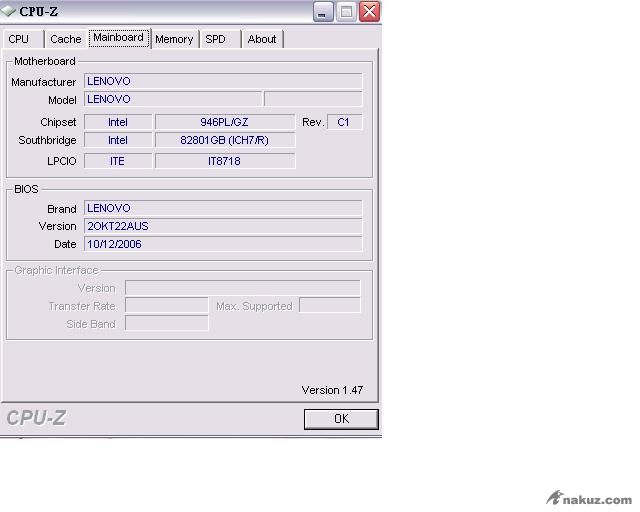Click the disabled maximize button
Viewport: 640px width, 512px height.
pyautogui.click(x=346, y=11)
